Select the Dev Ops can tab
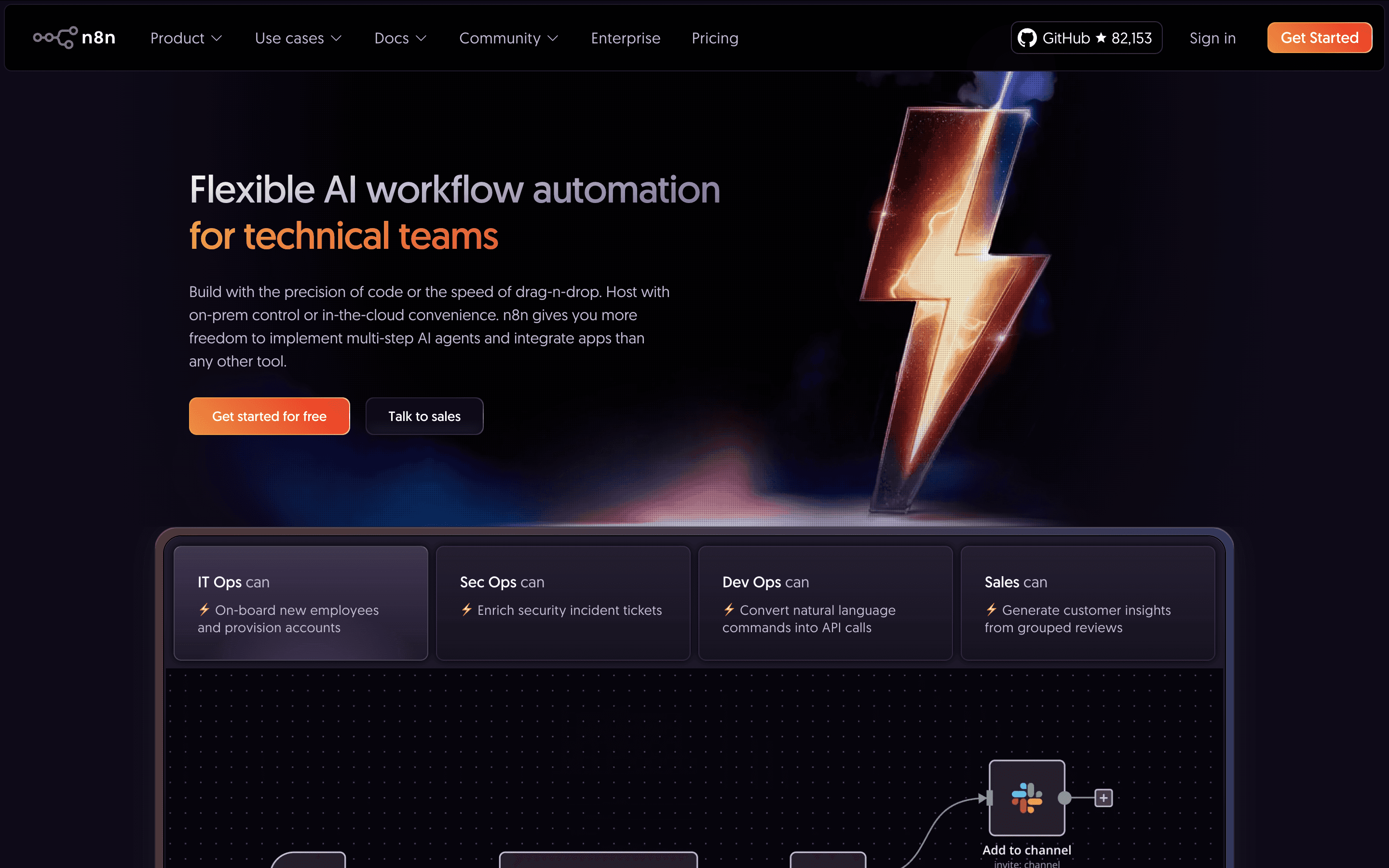1389x868 pixels. [825, 603]
